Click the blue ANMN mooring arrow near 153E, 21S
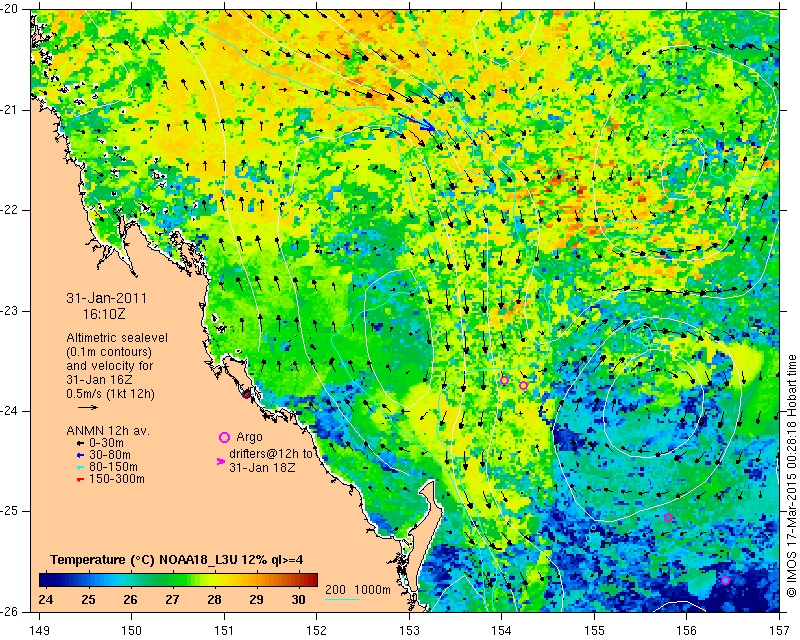 click(x=416, y=122)
